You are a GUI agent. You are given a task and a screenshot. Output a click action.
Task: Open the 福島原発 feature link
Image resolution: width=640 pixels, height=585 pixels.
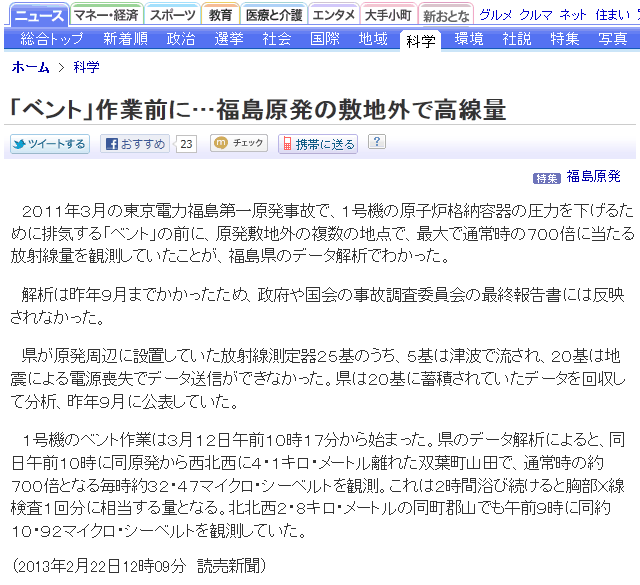pyautogui.click(x=594, y=177)
